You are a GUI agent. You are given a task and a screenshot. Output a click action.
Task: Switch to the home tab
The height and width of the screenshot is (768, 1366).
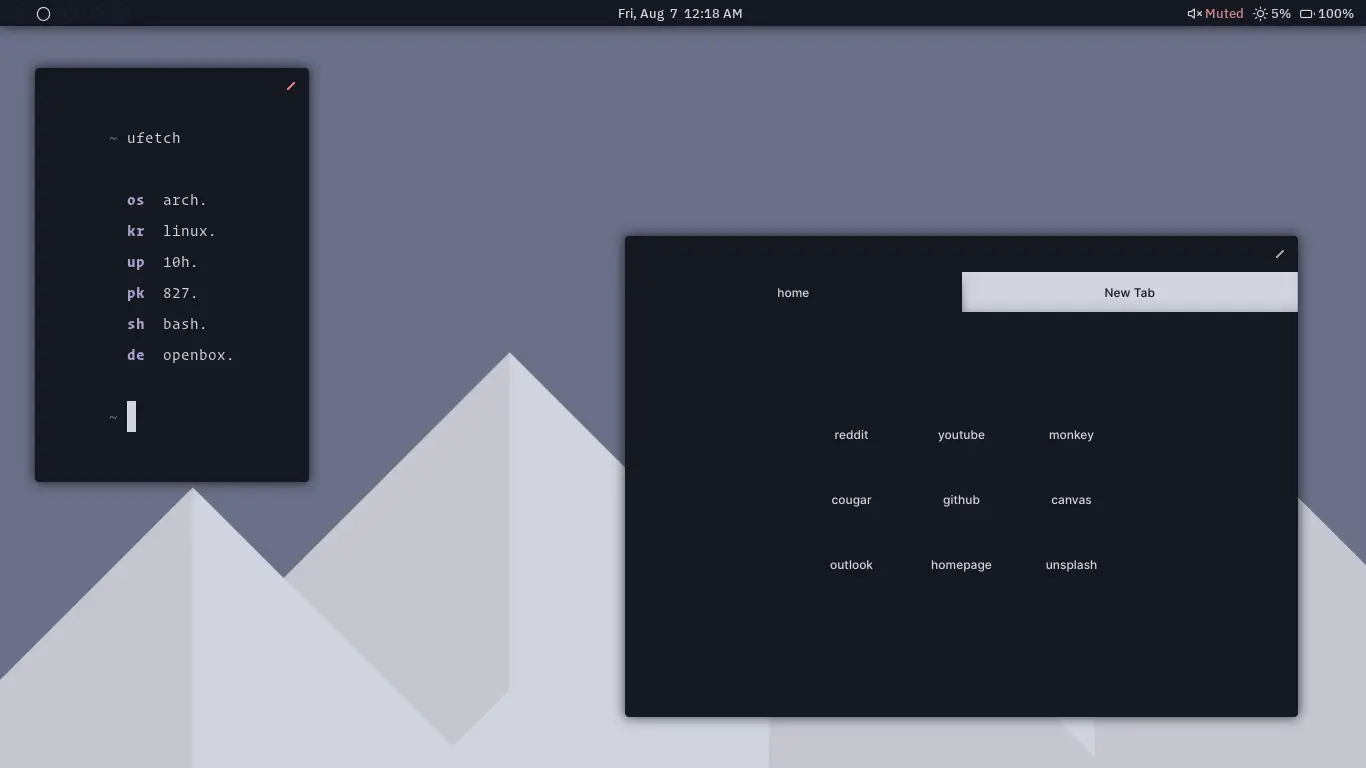point(793,293)
